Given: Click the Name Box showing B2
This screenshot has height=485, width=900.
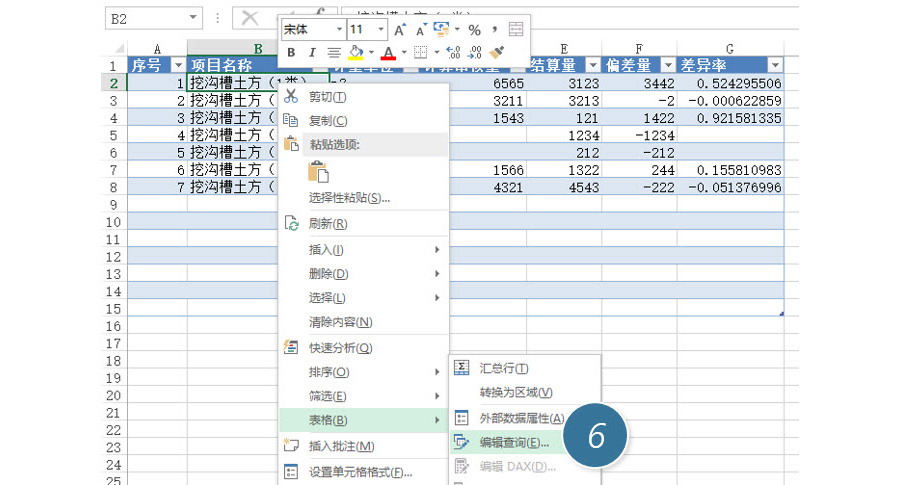Looking at the screenshot, I should pos(147,18).
